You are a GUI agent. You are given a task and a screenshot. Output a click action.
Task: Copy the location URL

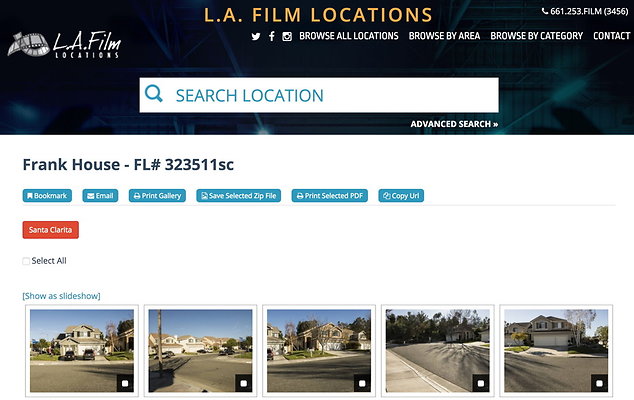(x=401, y=196)
